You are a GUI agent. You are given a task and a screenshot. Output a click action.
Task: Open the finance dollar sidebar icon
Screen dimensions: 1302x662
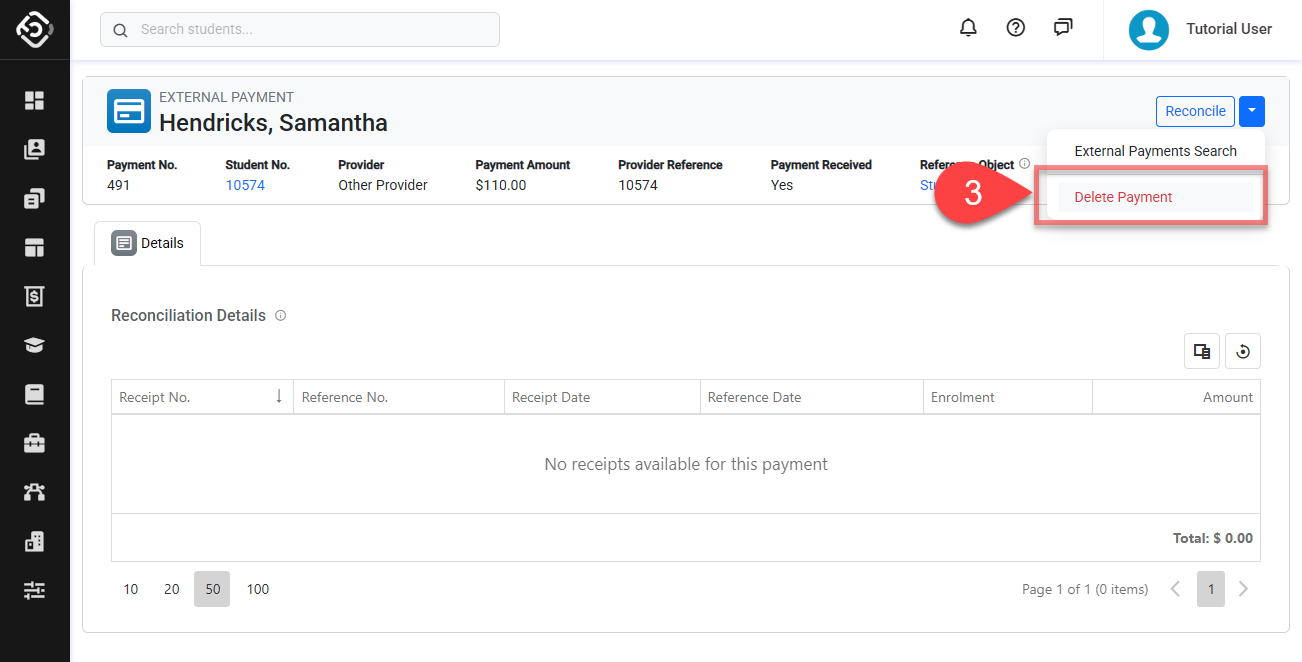tap(35, 296)
